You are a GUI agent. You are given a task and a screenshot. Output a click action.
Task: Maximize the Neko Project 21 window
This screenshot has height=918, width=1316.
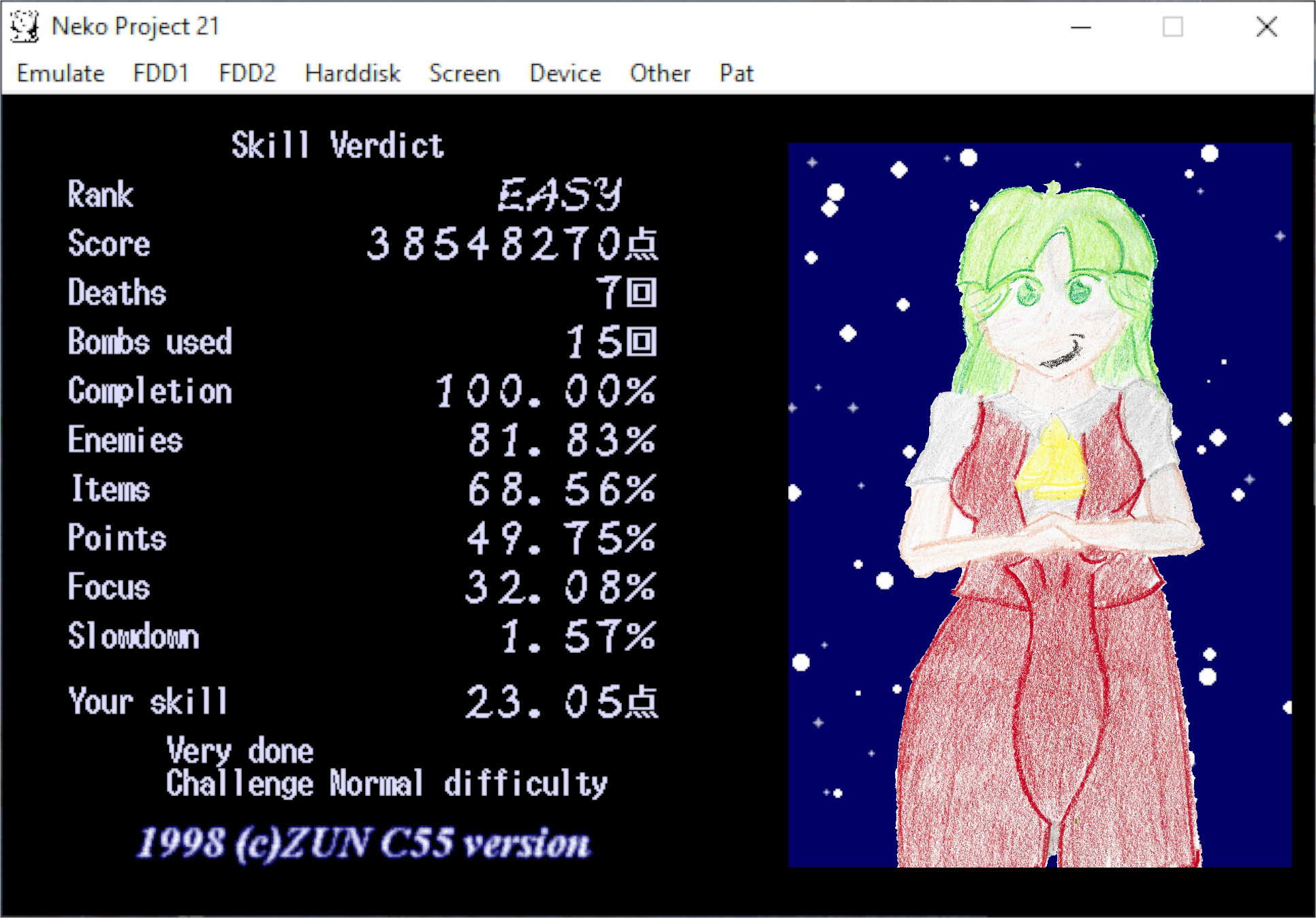click(x=1172, y=27)
